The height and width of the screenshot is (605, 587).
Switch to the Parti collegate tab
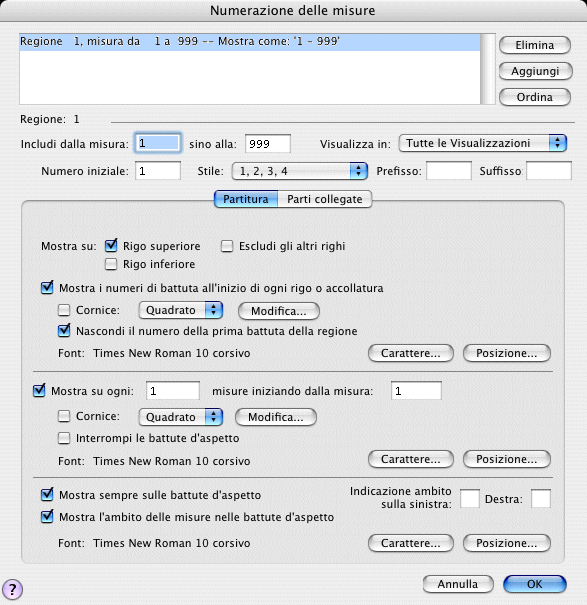tap(325, 199)
